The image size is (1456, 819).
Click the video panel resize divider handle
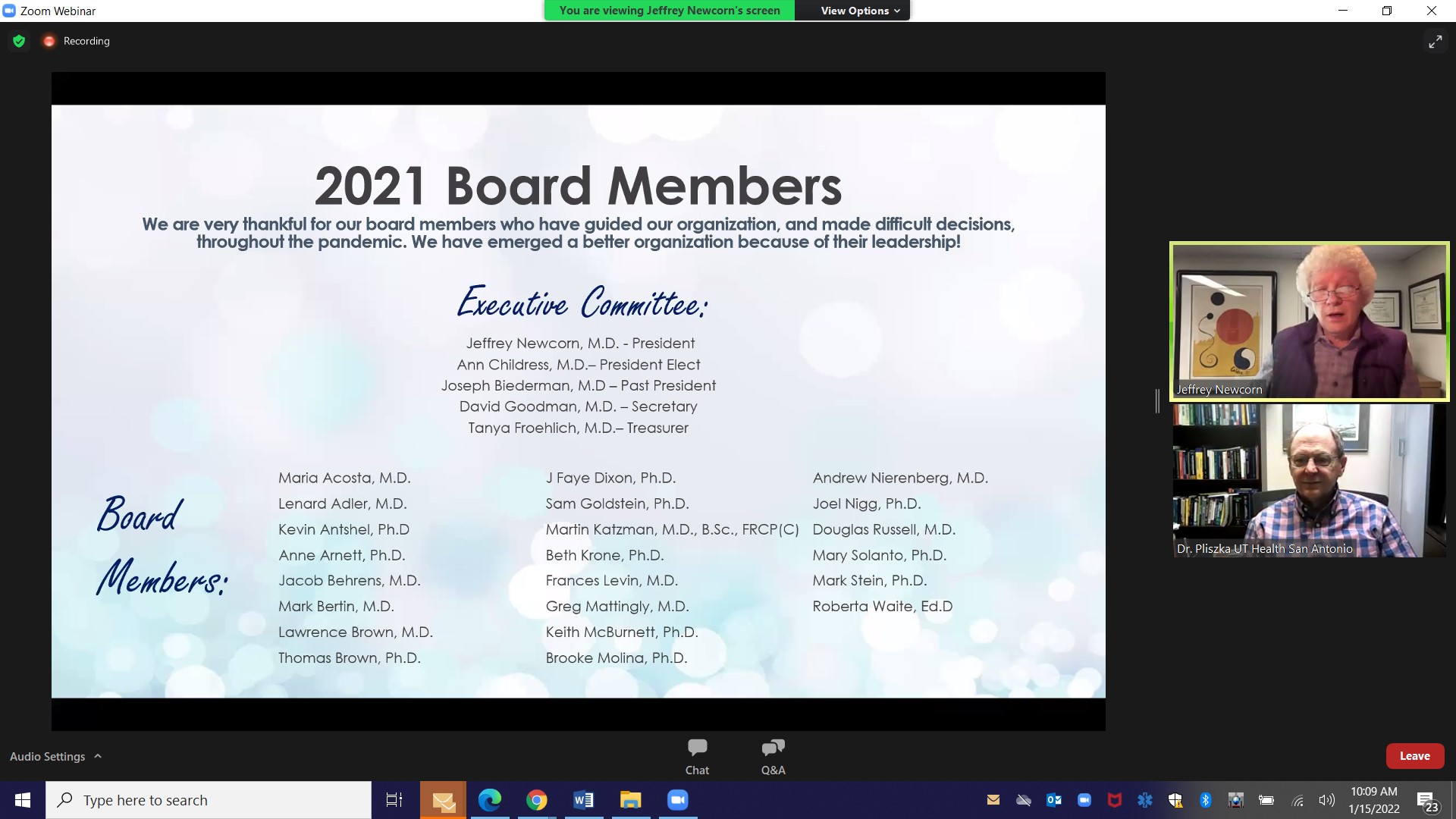pos(1157,400)
